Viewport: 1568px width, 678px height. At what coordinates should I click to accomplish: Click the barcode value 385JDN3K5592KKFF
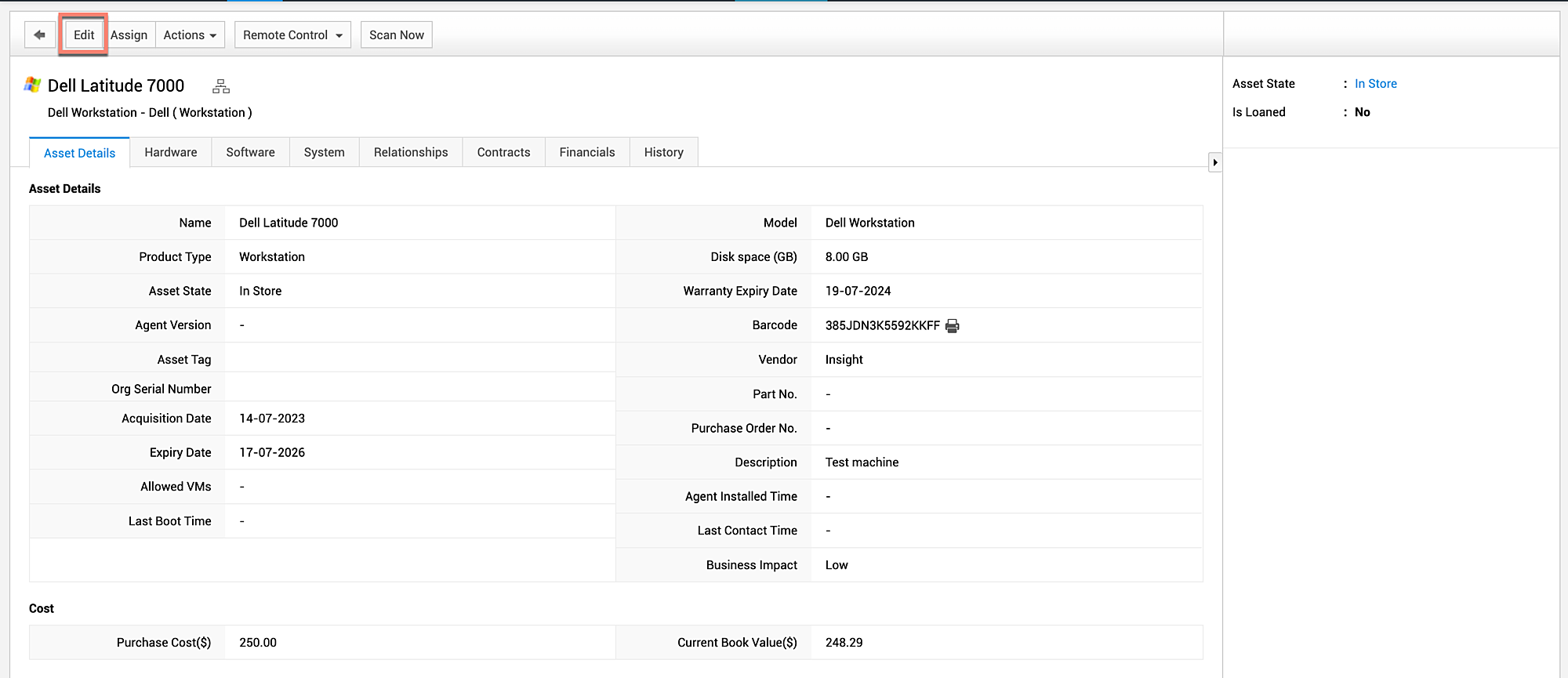[x=882, y=325]
